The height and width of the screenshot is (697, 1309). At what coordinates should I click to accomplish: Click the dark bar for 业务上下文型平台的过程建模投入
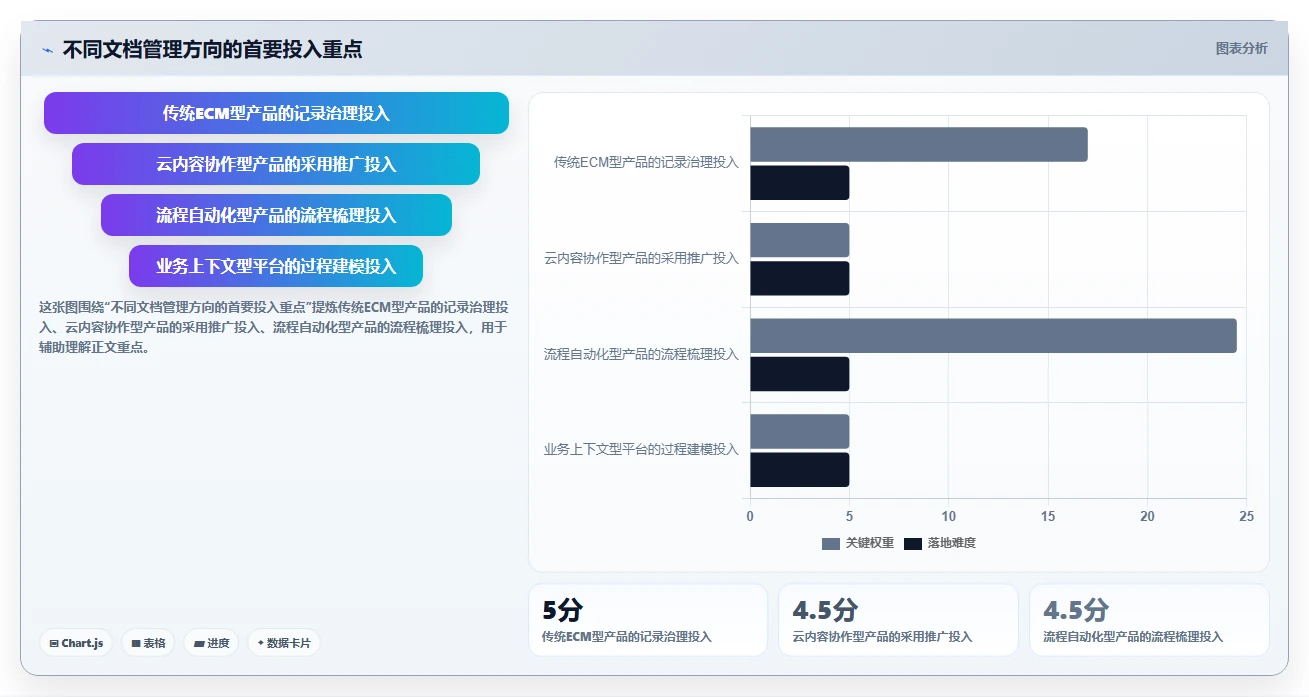pyautogui.click(x=800, y=470)
